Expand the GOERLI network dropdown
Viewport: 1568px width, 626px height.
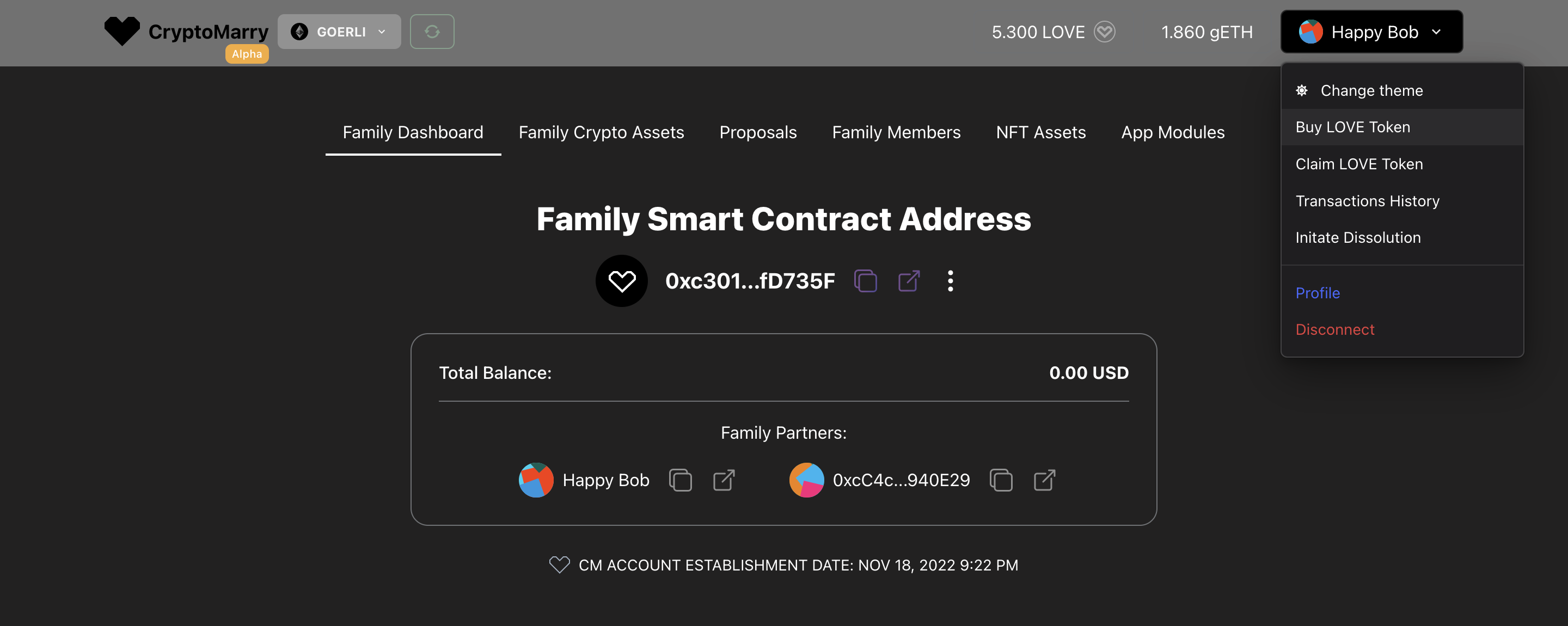[x=339, y=32]
